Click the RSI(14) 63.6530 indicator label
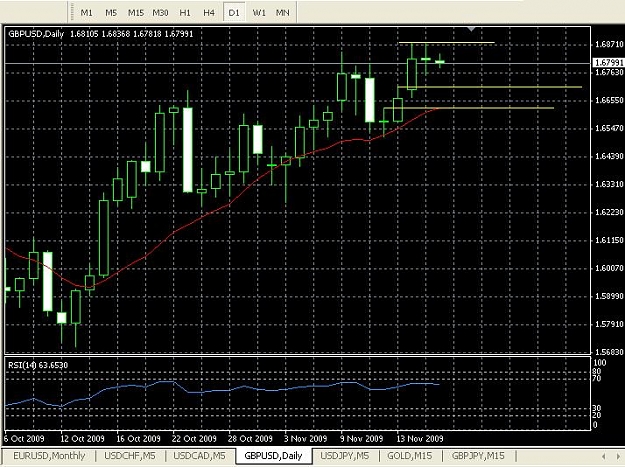Screen dimensions: 625x467 click(38, 365)
